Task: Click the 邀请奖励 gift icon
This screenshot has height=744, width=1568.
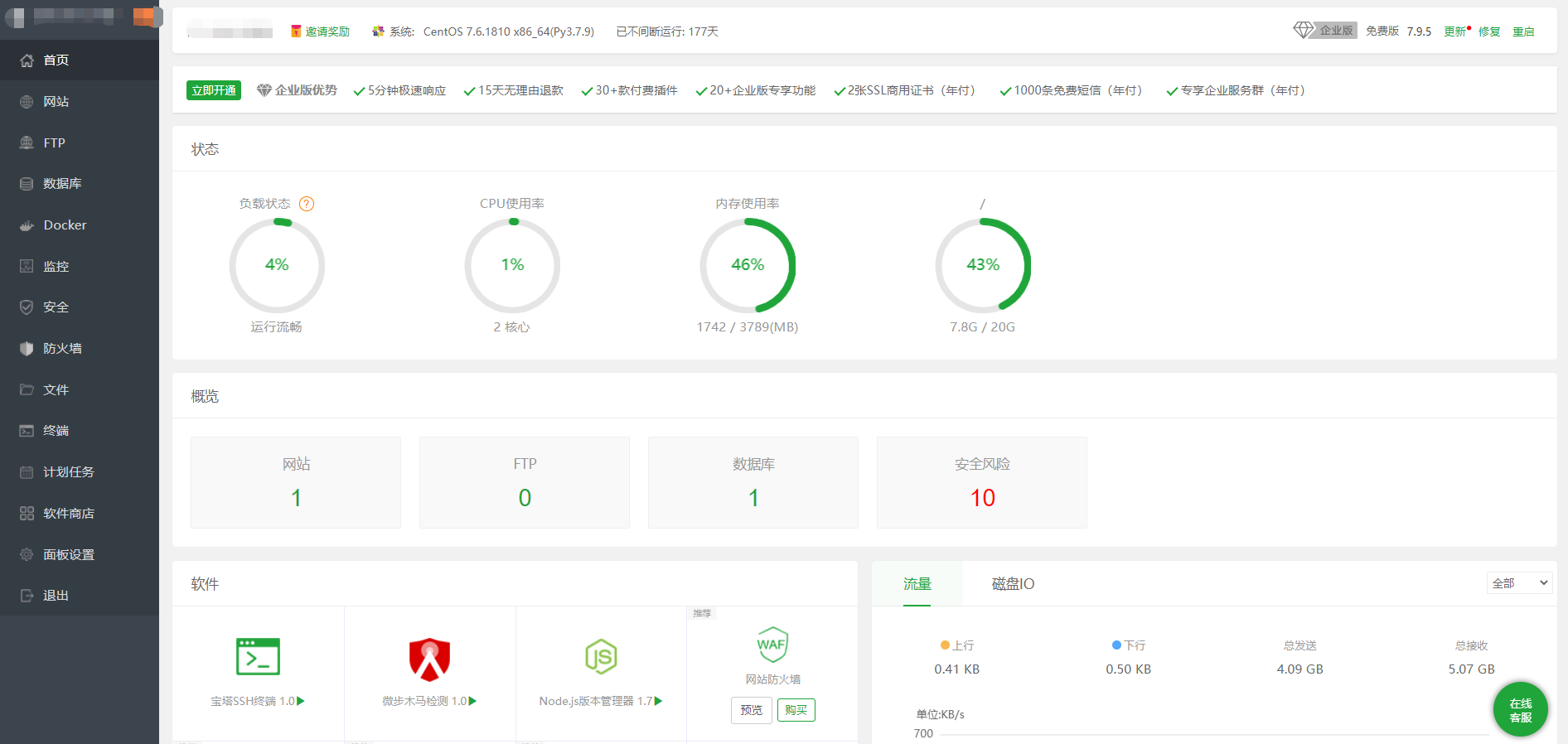Action: click(x=296, y=31)
